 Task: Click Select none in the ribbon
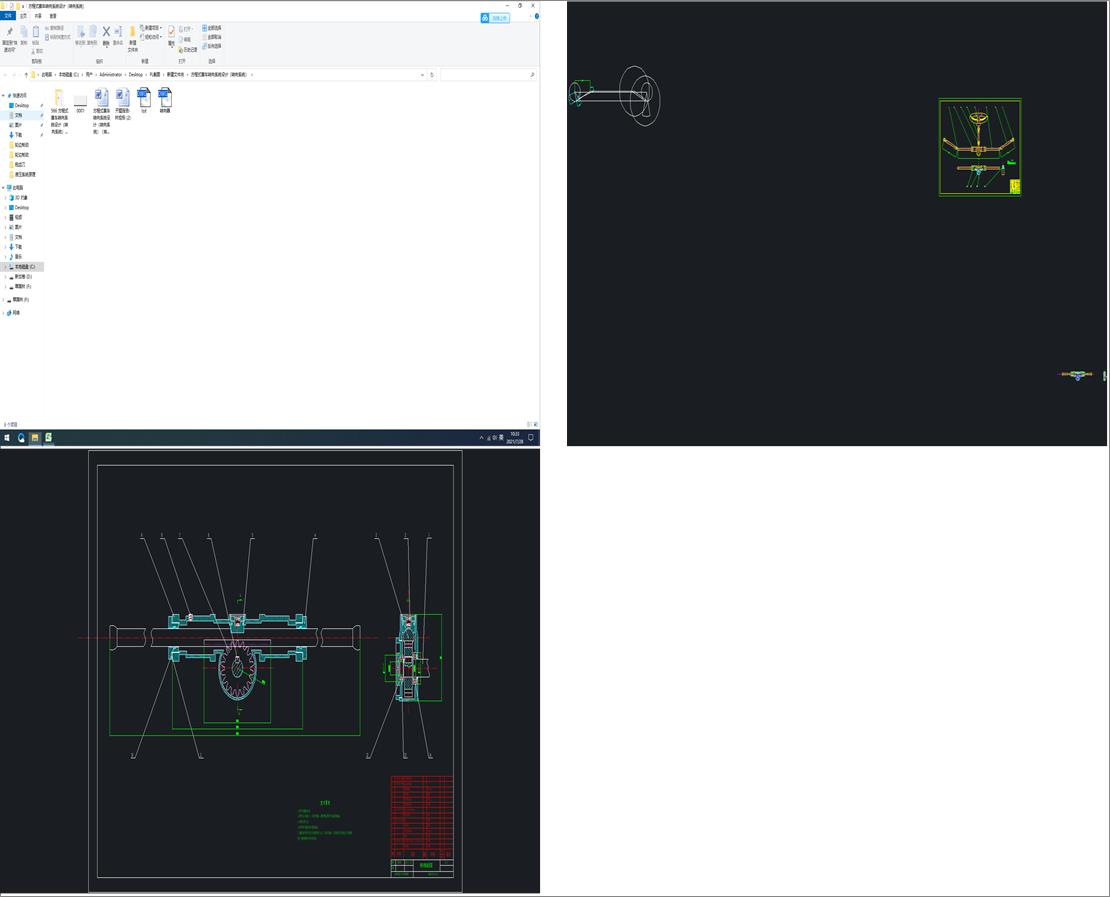pos(212,37)
